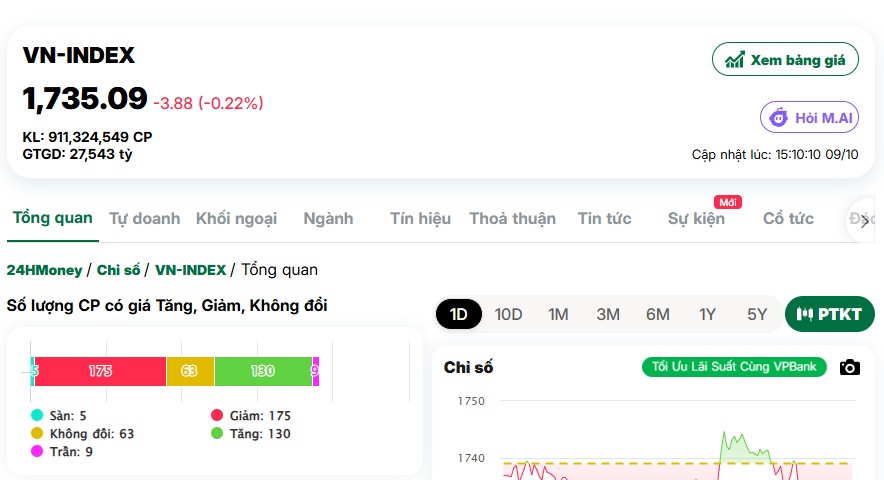Select the 3M chart range
Image resolution: width=884 pixels, height=480 pixels.
[x=608, y=314]
